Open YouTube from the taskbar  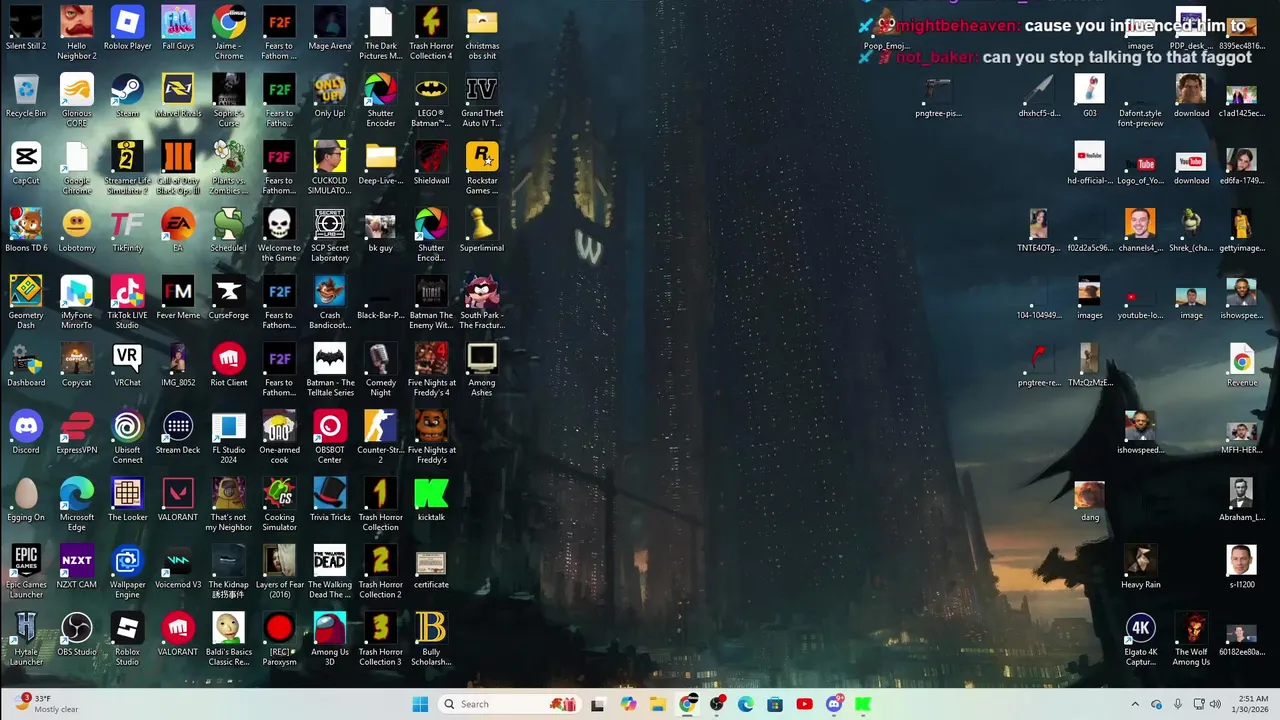point(804,704)
